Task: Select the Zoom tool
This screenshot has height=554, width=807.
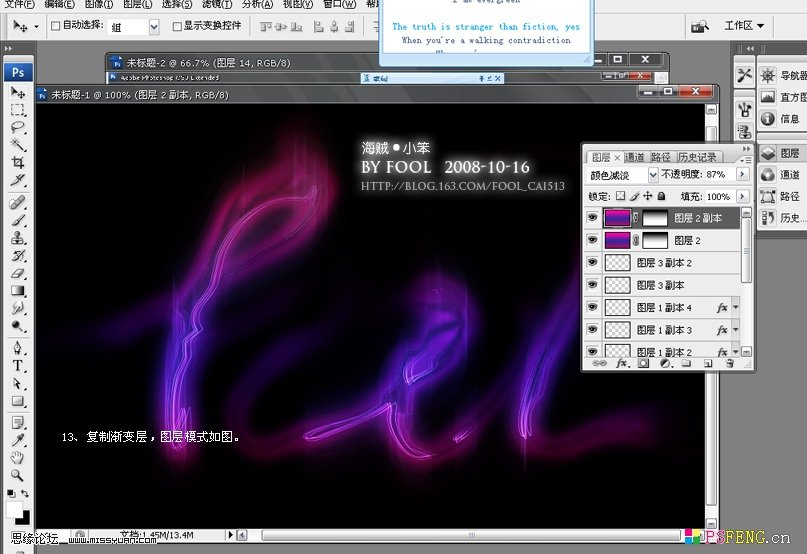Action: tap(17, 475)
